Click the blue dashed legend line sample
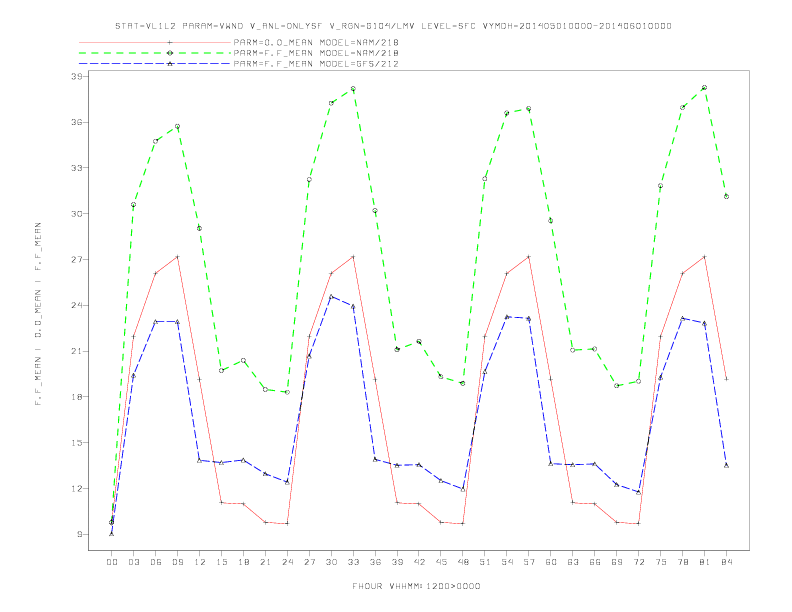 point(155,64)
